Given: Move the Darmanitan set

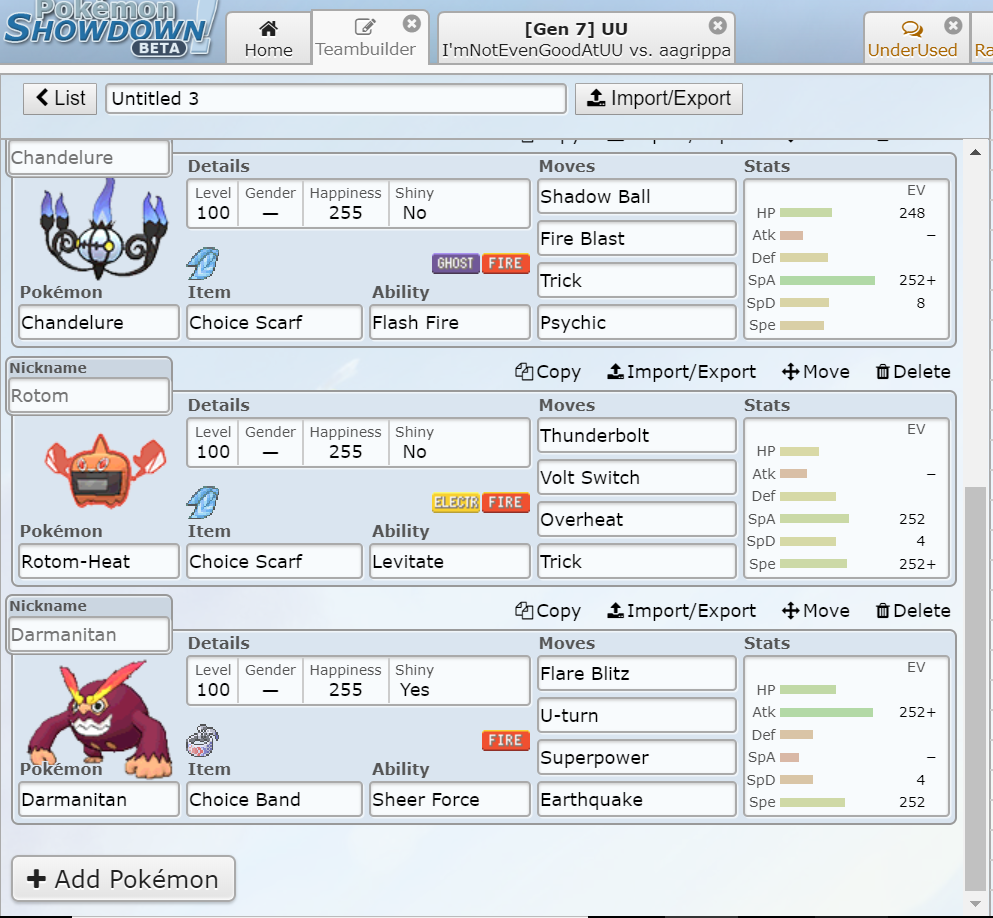Looking at the screenshot, I should click(816, 610).
